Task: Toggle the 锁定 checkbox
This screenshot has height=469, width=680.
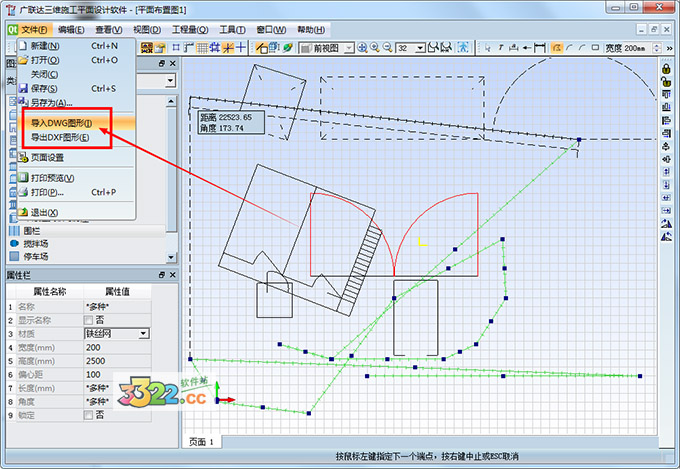Action: tap(88, 414)
